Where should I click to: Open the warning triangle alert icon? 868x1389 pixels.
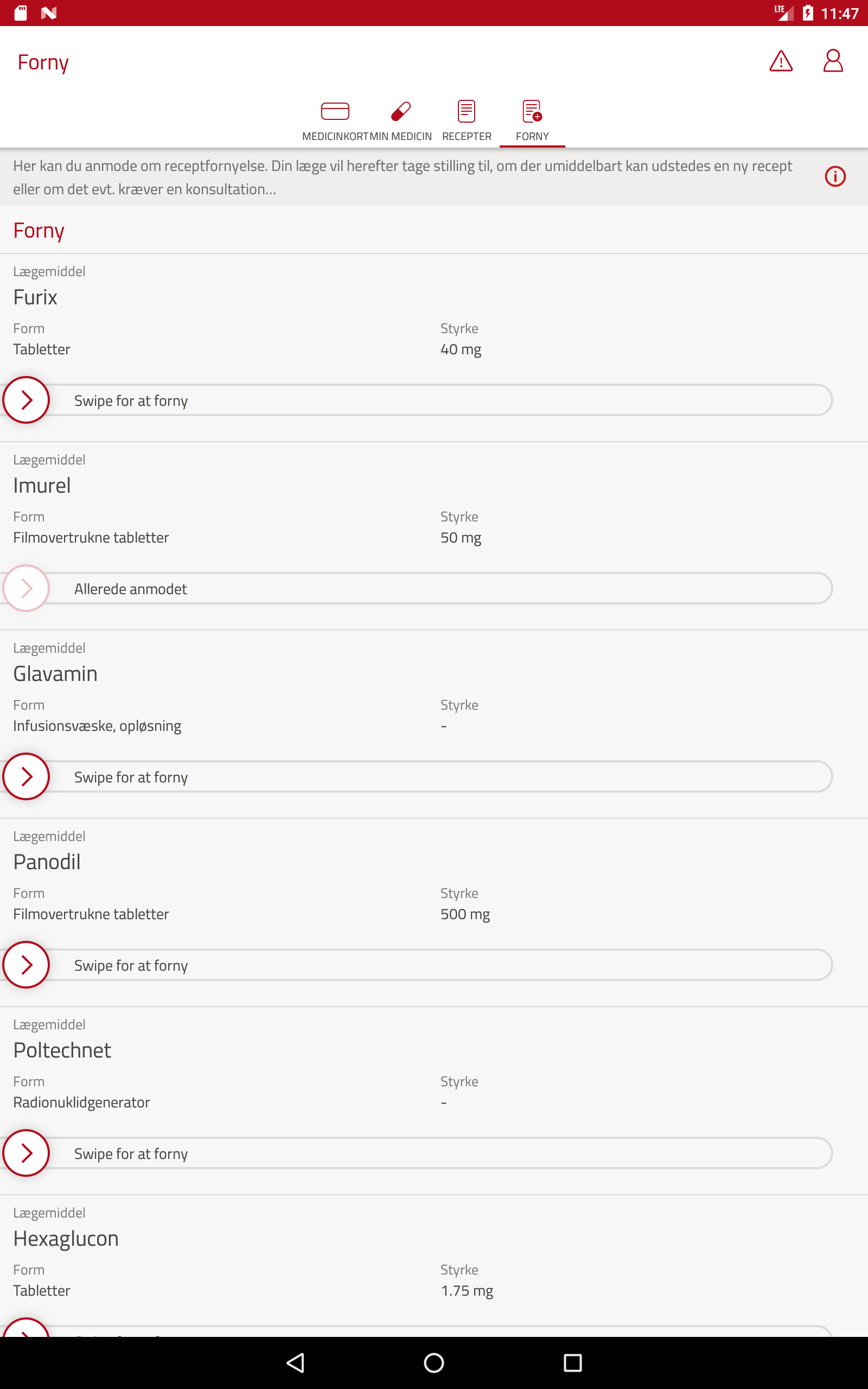[x=781, y=61]
